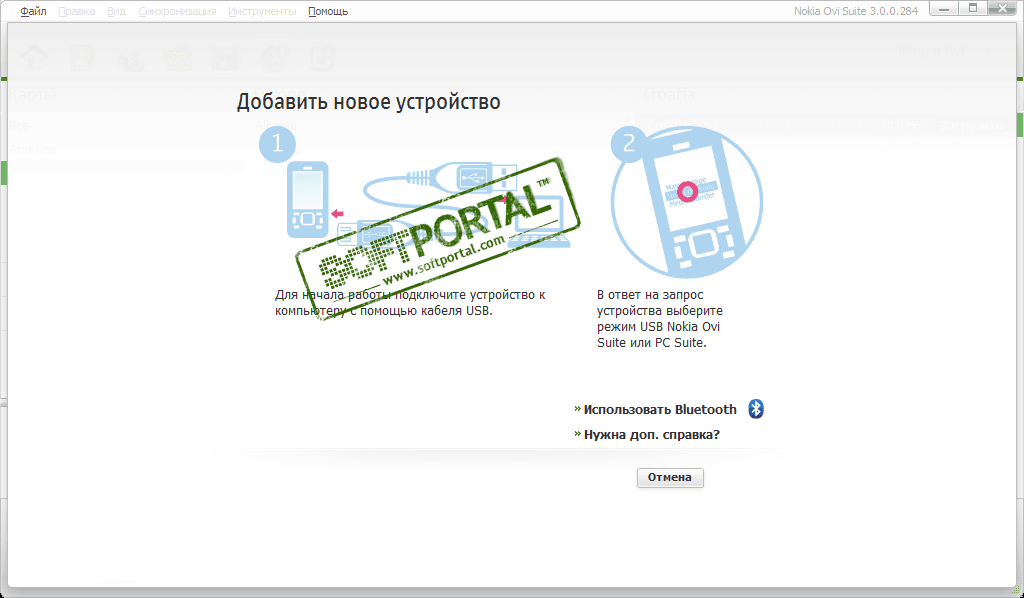Click the phone USB mode selection illustration
1024x598 pixels.
[x=686, y=201]
